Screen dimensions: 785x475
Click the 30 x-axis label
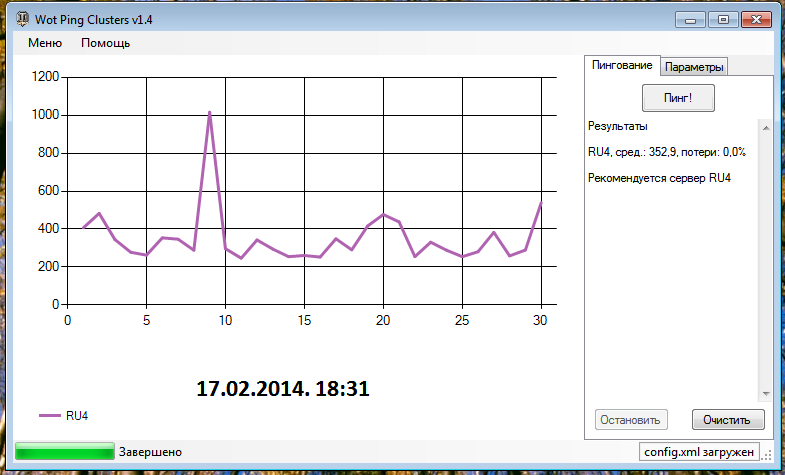pyautogui.click(x=540, y=321)
